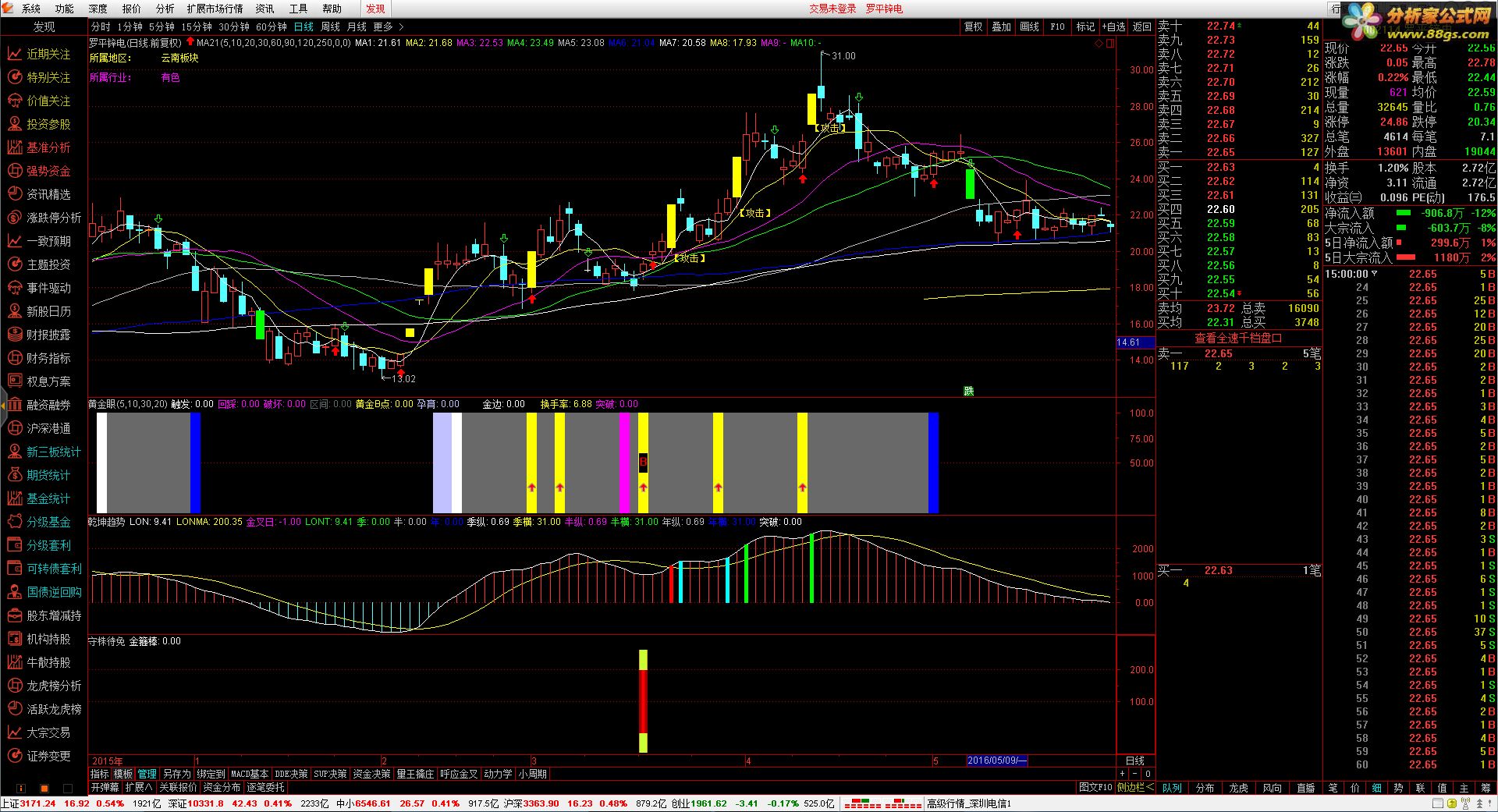The width and height of the screenshot is (1498, 812).
Task: Open the 功能 menu
Action: click(65, 9)
